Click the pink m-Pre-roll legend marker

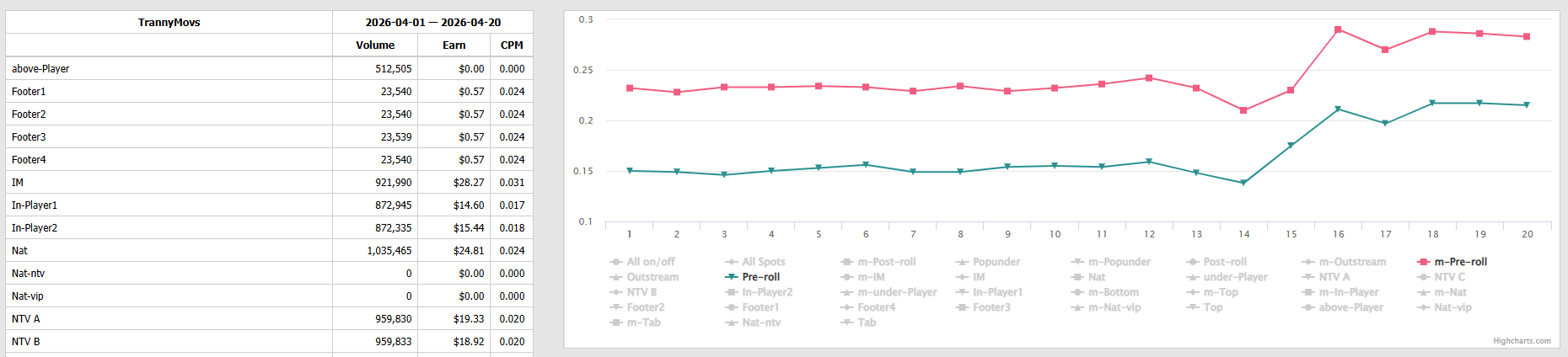[x=1424, y=262]
